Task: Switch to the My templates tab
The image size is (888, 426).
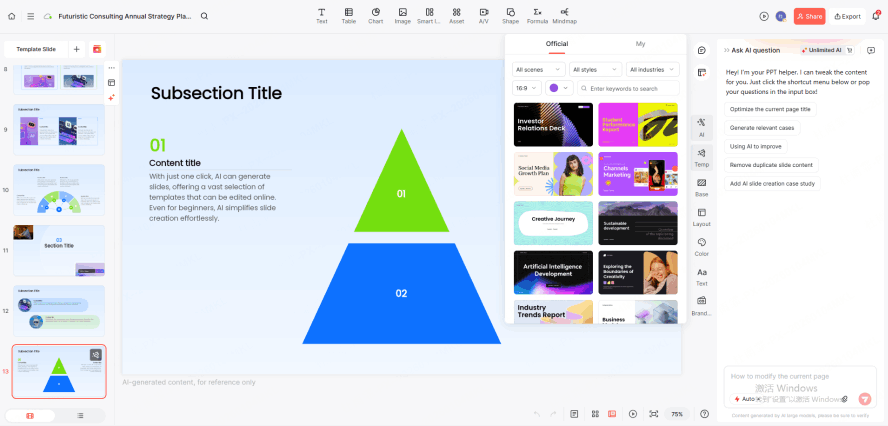Action: pos(640,44)
